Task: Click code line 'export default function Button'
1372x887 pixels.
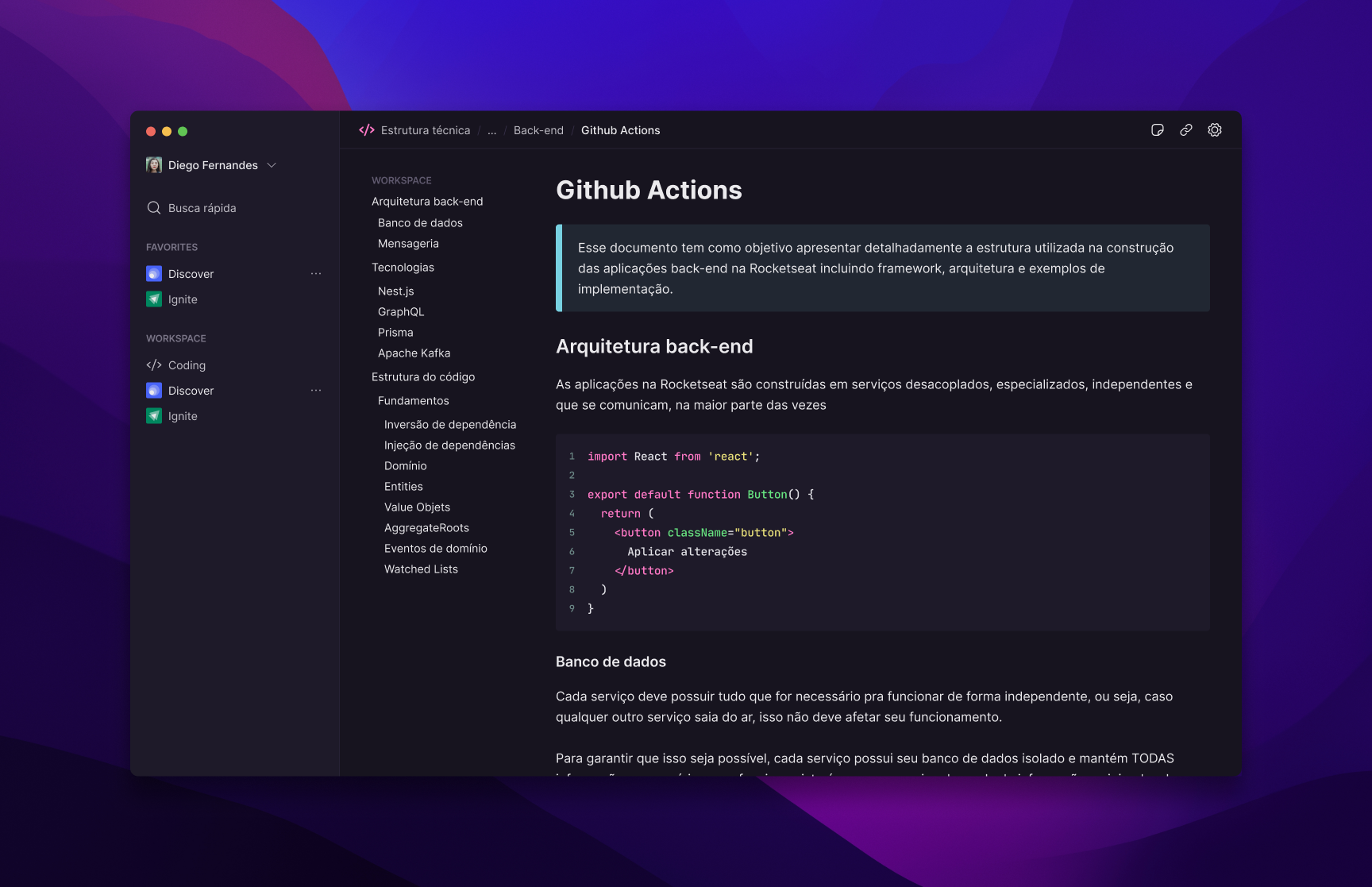Action: [x=700, y=495]
